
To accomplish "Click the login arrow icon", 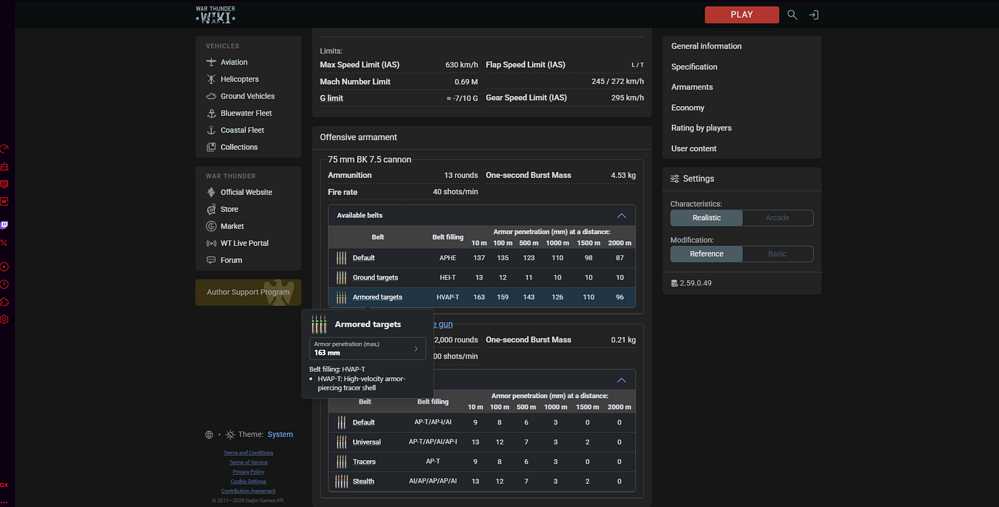I will click(814, 15).
